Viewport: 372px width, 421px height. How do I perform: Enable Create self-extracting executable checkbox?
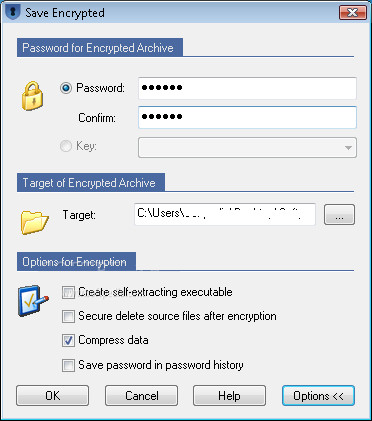(68, 293)
